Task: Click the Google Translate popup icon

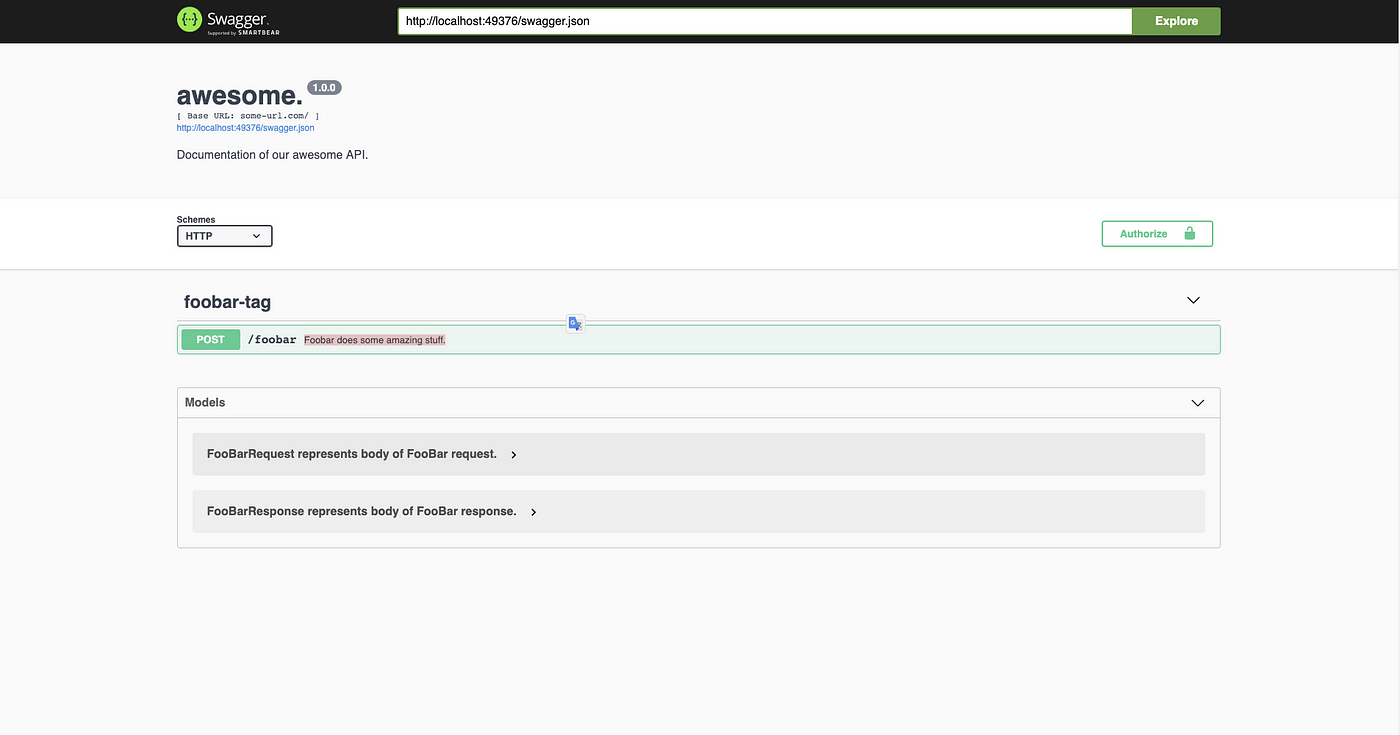Action: [575, 323]
